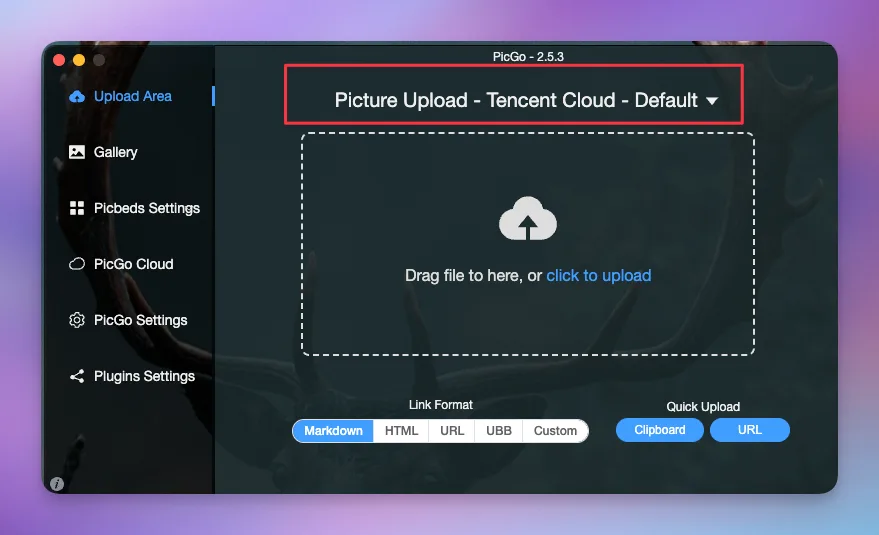The width and height of the screenshot is (879, 535).
Task: Click the Gallery picture icon
Action: tap(77, 152)
